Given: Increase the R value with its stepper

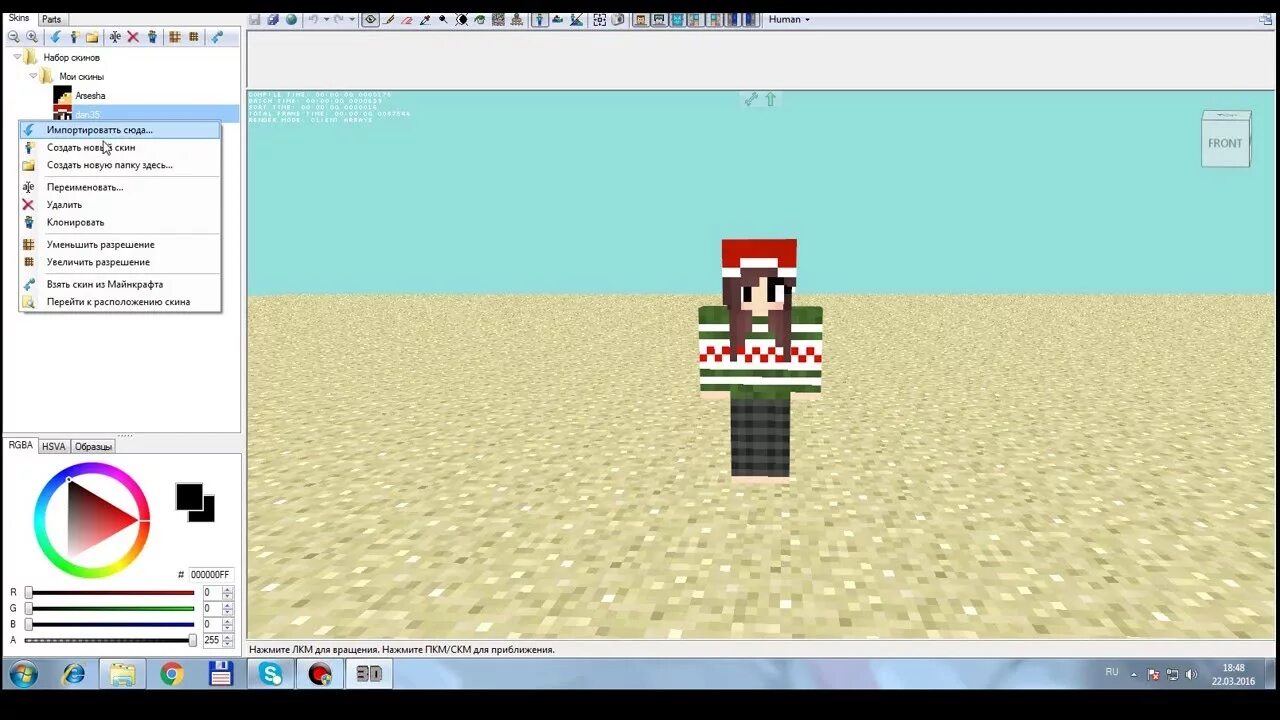Looking at the screenshot, I should [x=228, y=589].
